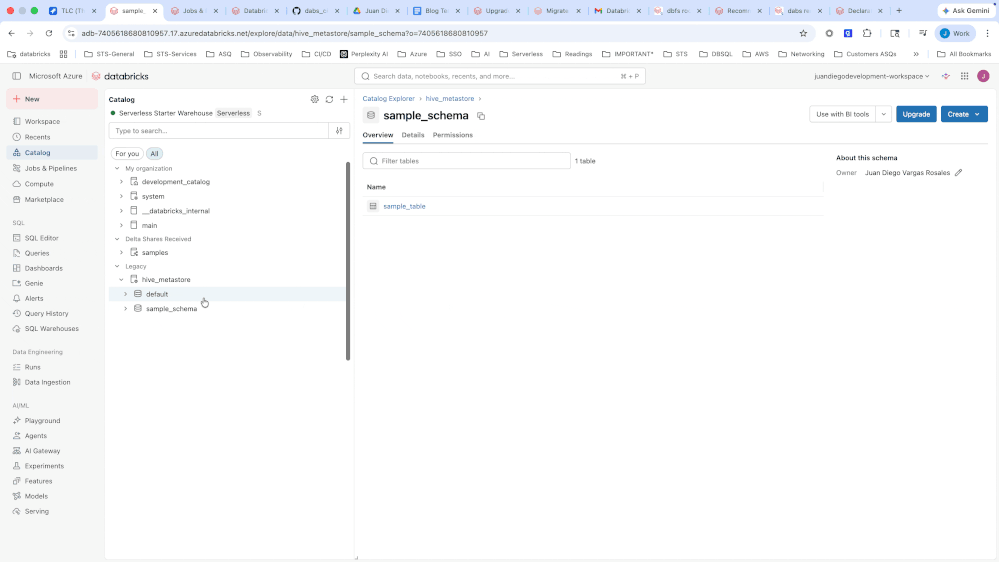Open the Databricks apps grid icon
The width and height of the screenshot is (999, 562).
tap(965, 76)
